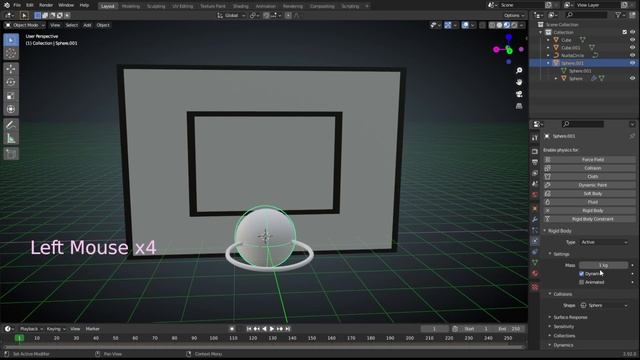Screen dimensions: 640x360
Task: Toggle the camera view icon
Action: click(x=519, y=94)
